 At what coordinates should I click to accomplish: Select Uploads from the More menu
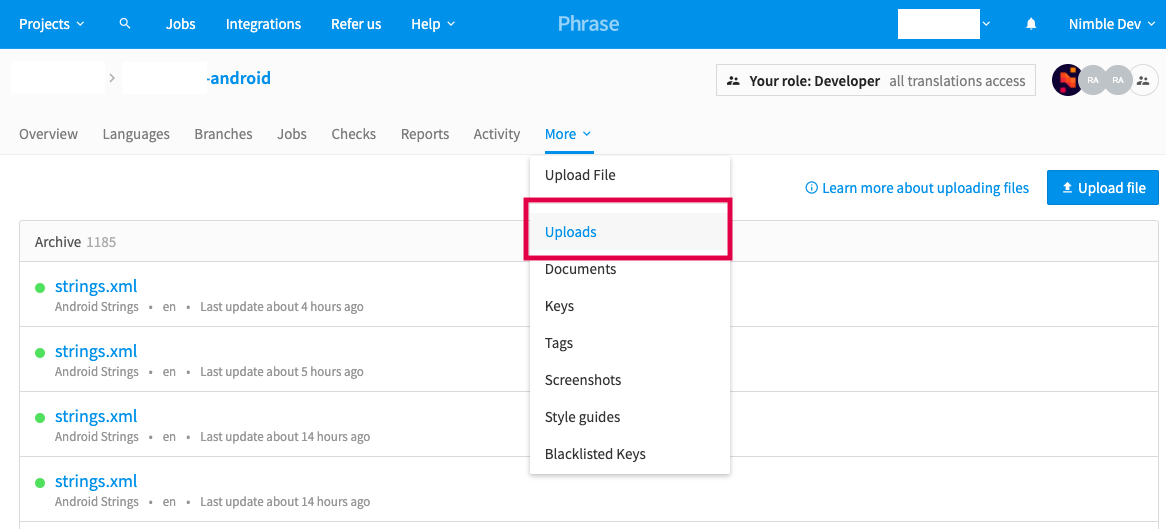pos(571,232)
